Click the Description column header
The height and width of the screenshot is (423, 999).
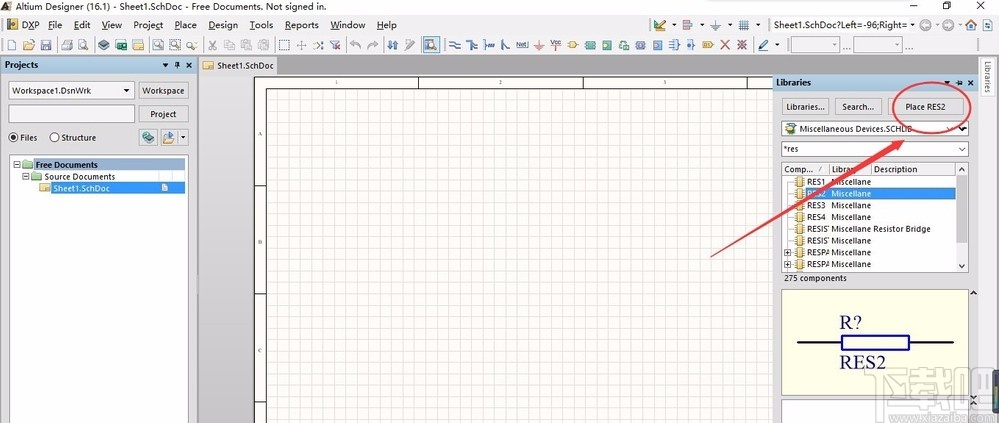[913, 169]
